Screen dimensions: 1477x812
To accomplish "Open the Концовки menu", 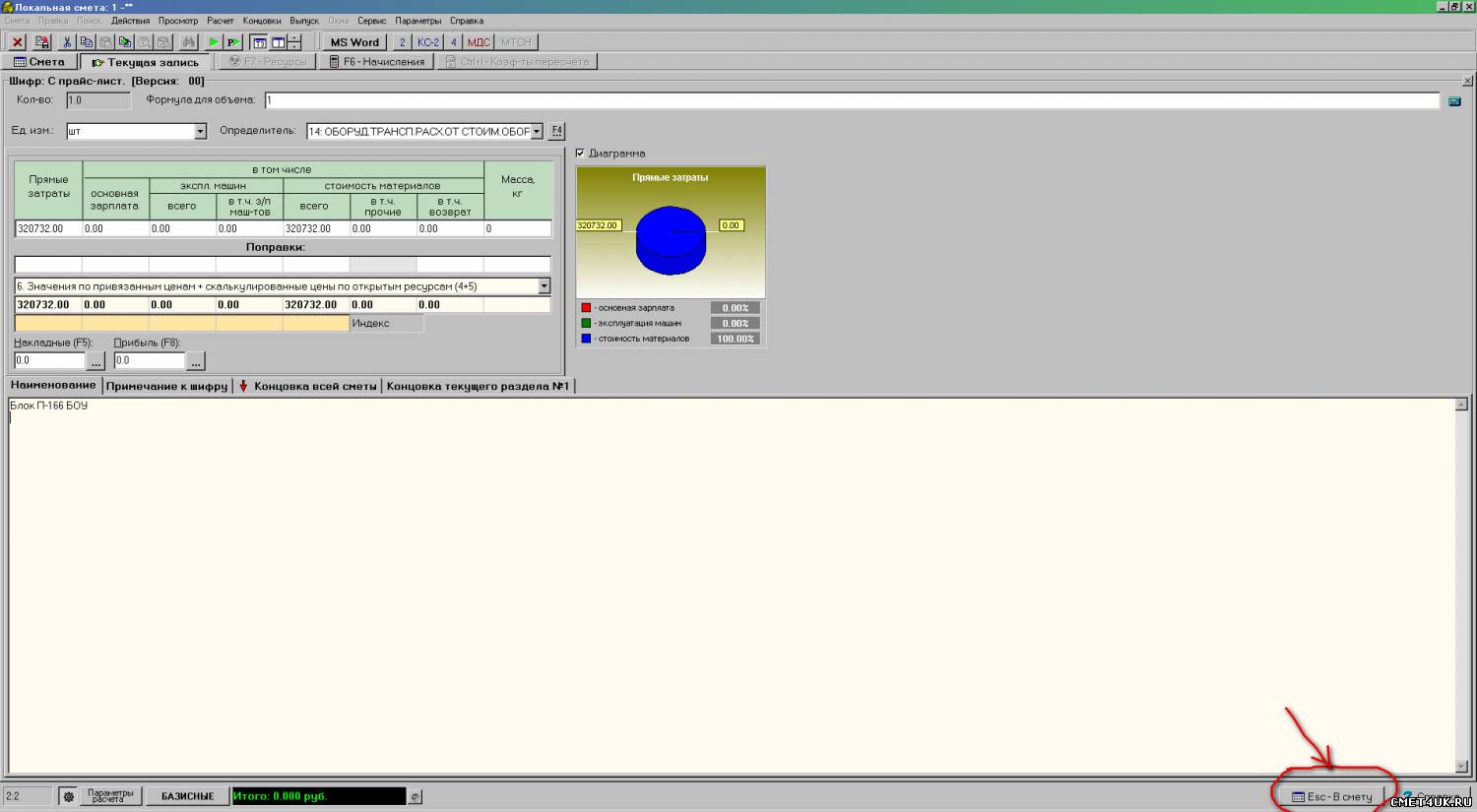I will (262, 21).
